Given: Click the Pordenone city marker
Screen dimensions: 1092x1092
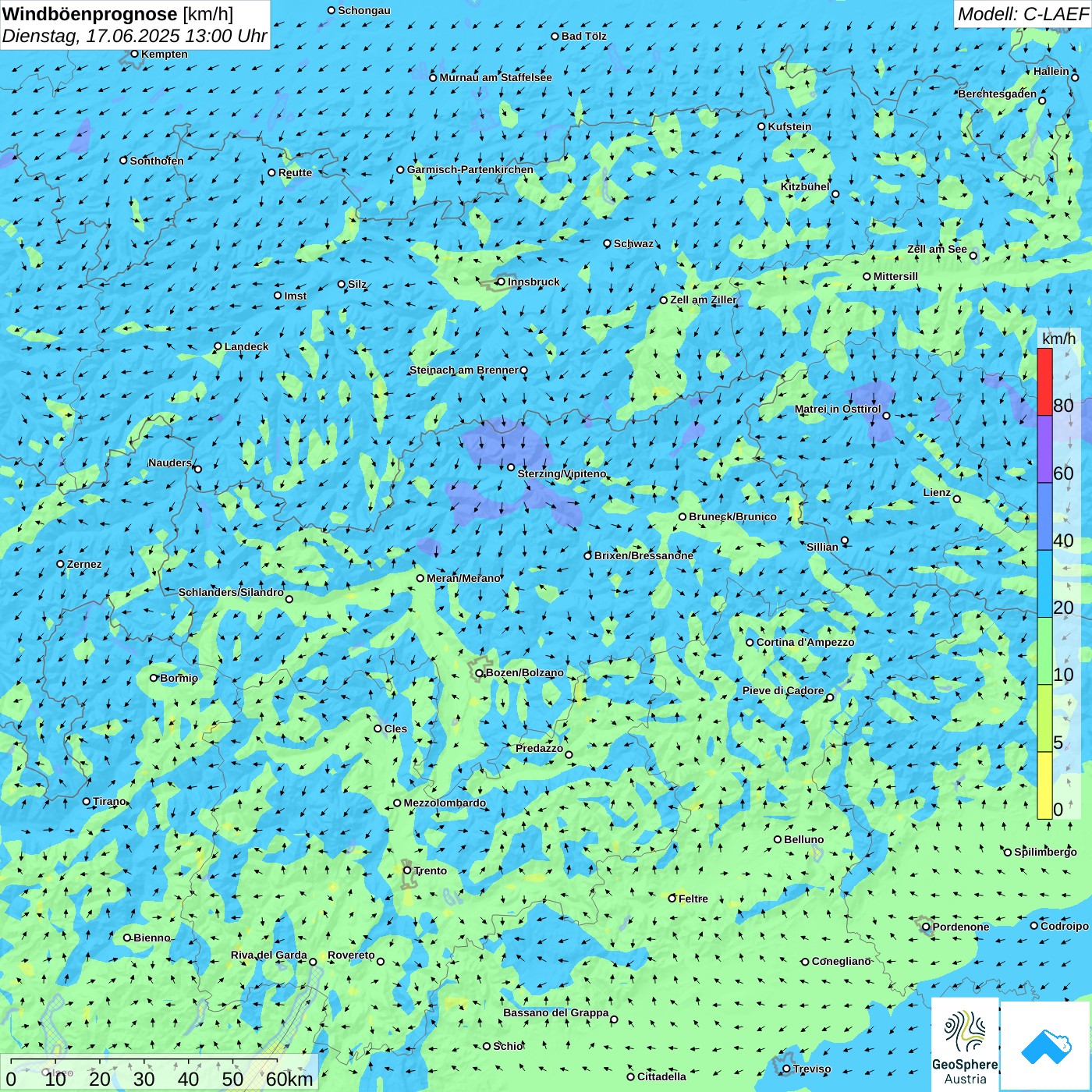Looking at the screenshot, I should point(926,927).
